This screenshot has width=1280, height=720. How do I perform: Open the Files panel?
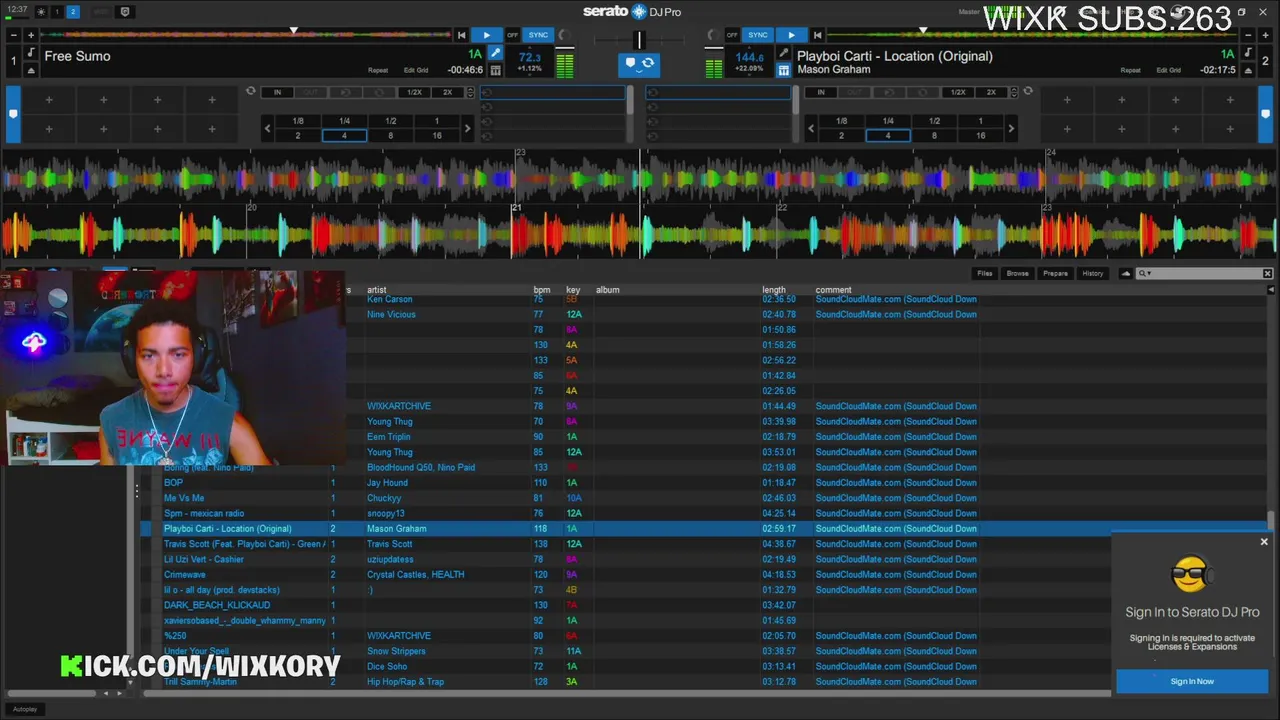[985, 273]
